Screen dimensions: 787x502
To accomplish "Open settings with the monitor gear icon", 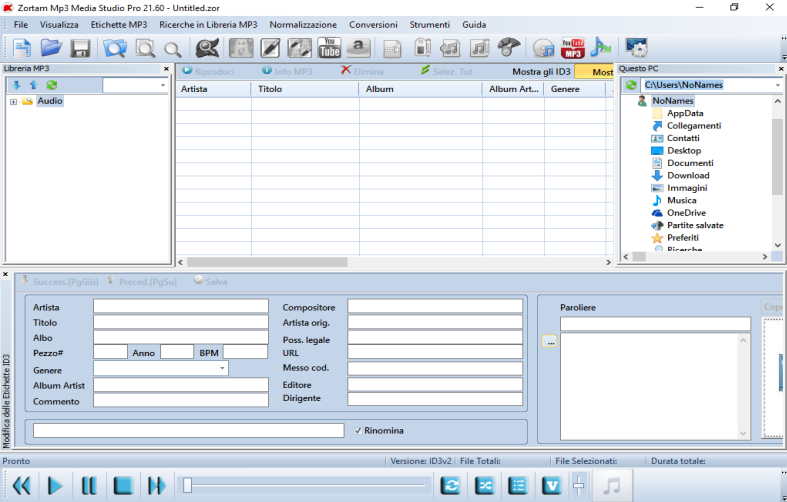I will (636, 48).
